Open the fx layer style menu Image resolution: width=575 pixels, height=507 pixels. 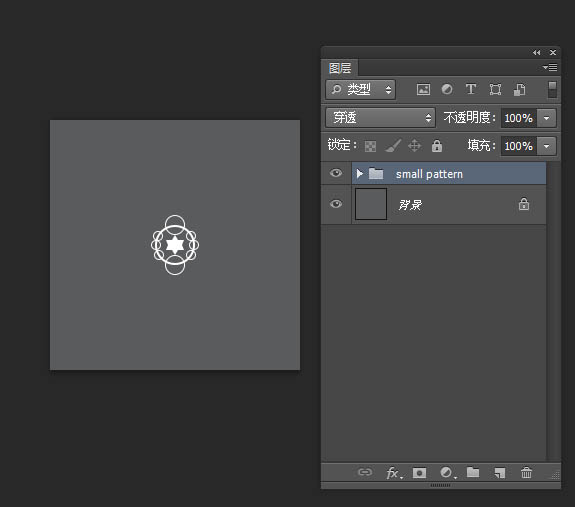point(394,473)
